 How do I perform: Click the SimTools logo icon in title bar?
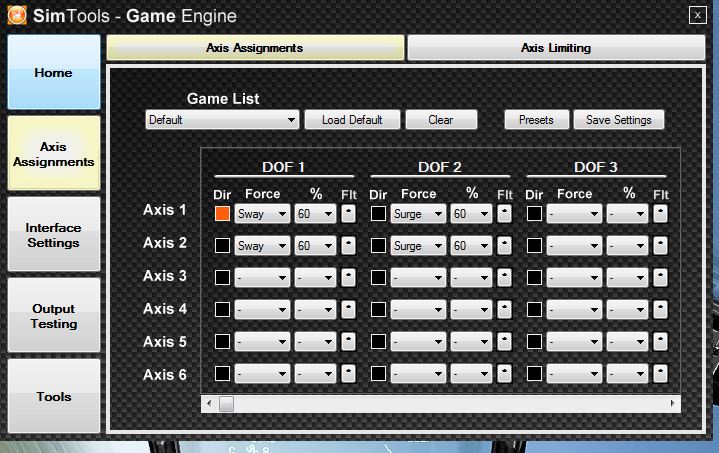click(x=17, y=15)
